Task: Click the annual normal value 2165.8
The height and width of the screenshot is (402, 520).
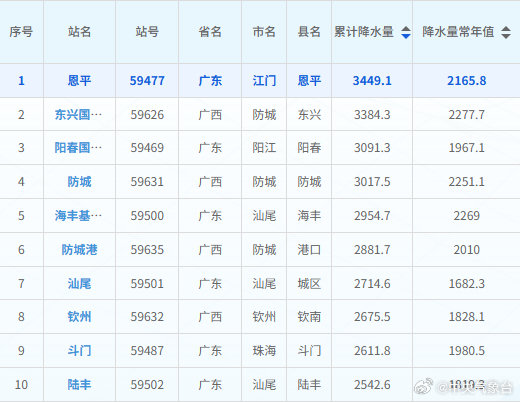Action: pyautogui.click(x=467, y=81)
